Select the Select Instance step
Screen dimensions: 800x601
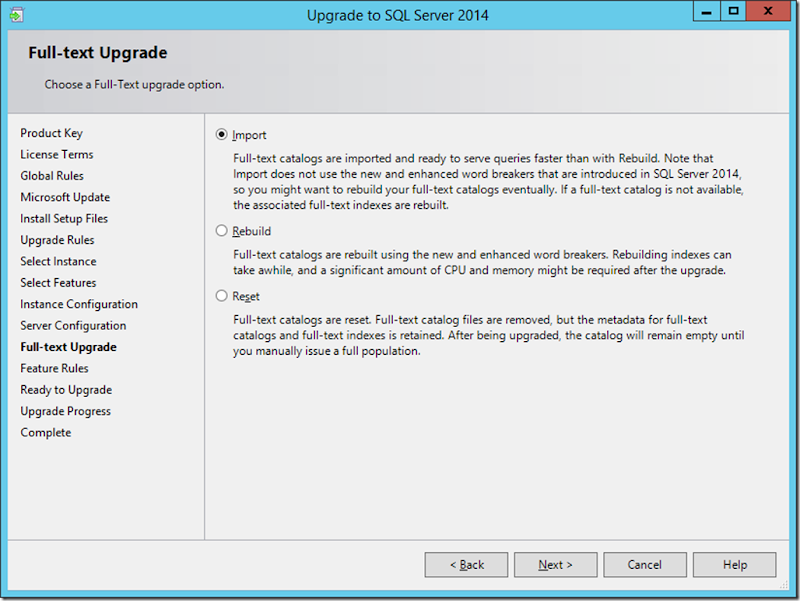click(x=58, y=261)
